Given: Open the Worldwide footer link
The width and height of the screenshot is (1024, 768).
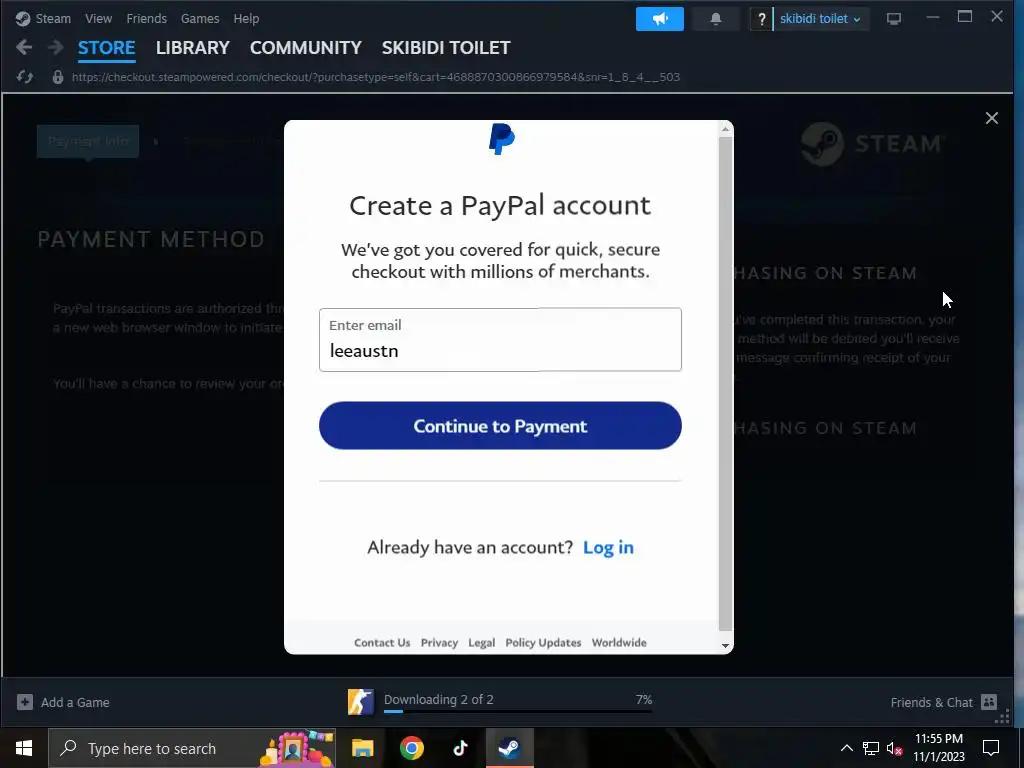Looking at the screenshot, I should 619,643.
